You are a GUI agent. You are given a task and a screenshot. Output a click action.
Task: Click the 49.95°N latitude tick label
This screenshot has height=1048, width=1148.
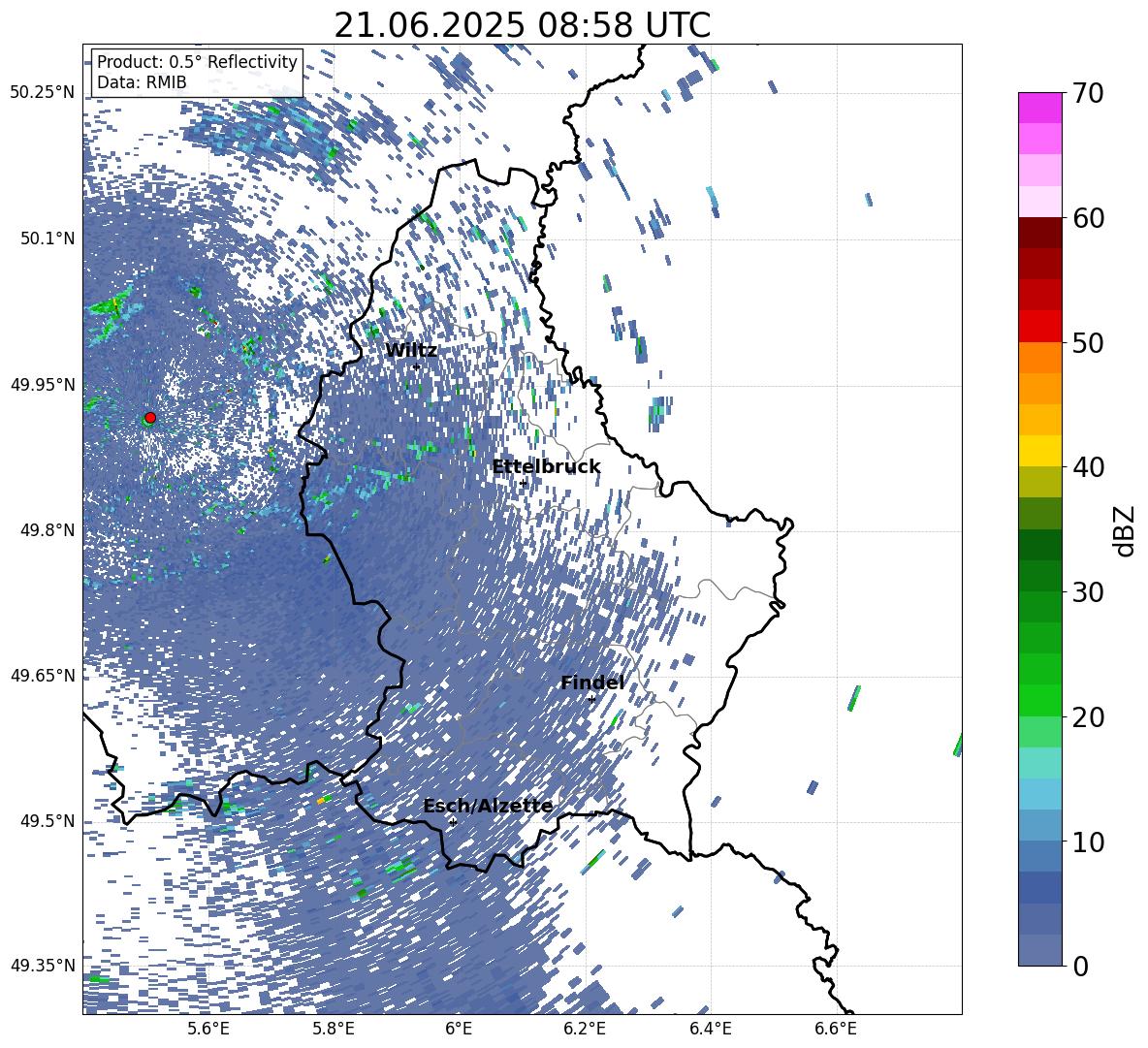pyautogui.click(x=43, y=385)
